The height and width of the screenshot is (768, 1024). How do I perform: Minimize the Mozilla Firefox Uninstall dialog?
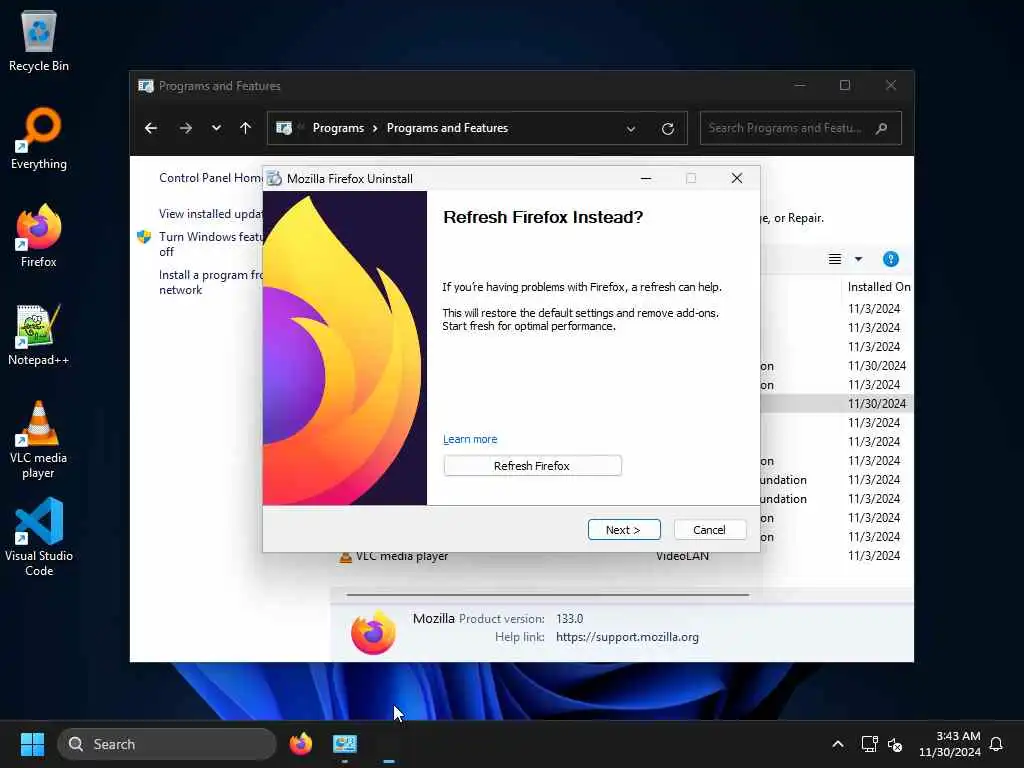coord(646,178)
